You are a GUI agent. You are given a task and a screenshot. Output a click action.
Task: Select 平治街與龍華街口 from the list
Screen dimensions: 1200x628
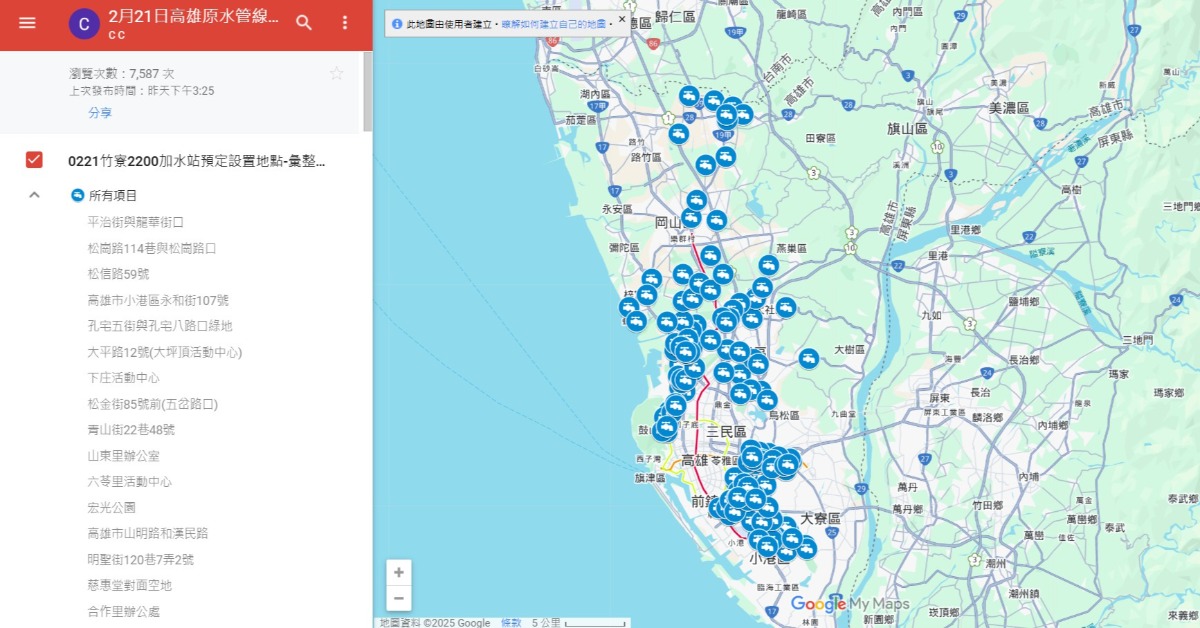[135, 222]
